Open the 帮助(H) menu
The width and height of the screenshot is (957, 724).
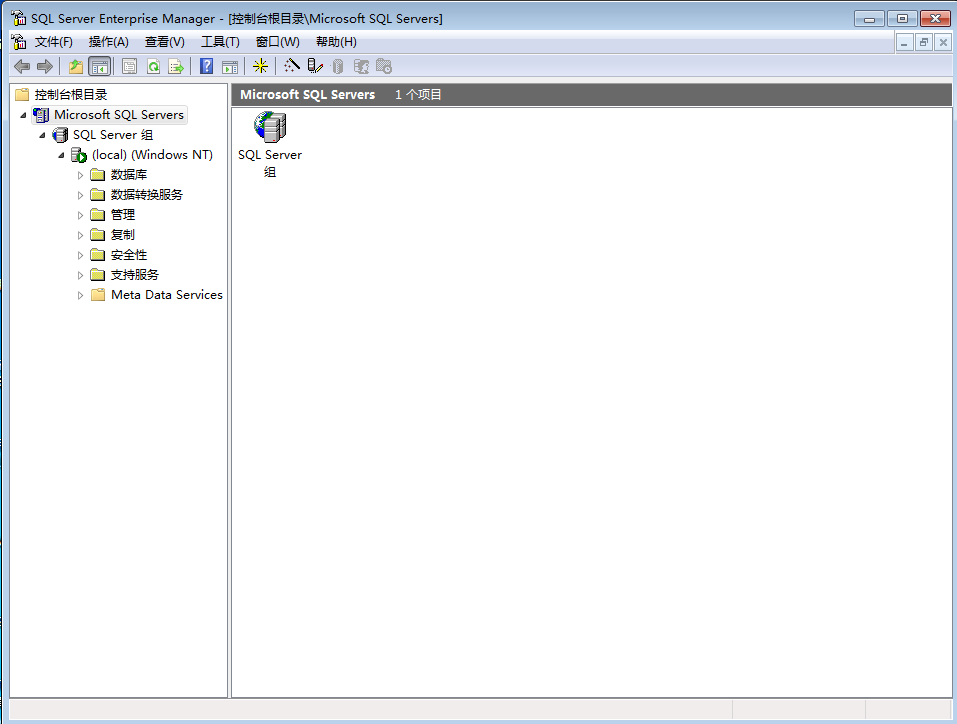pos(336,42)
